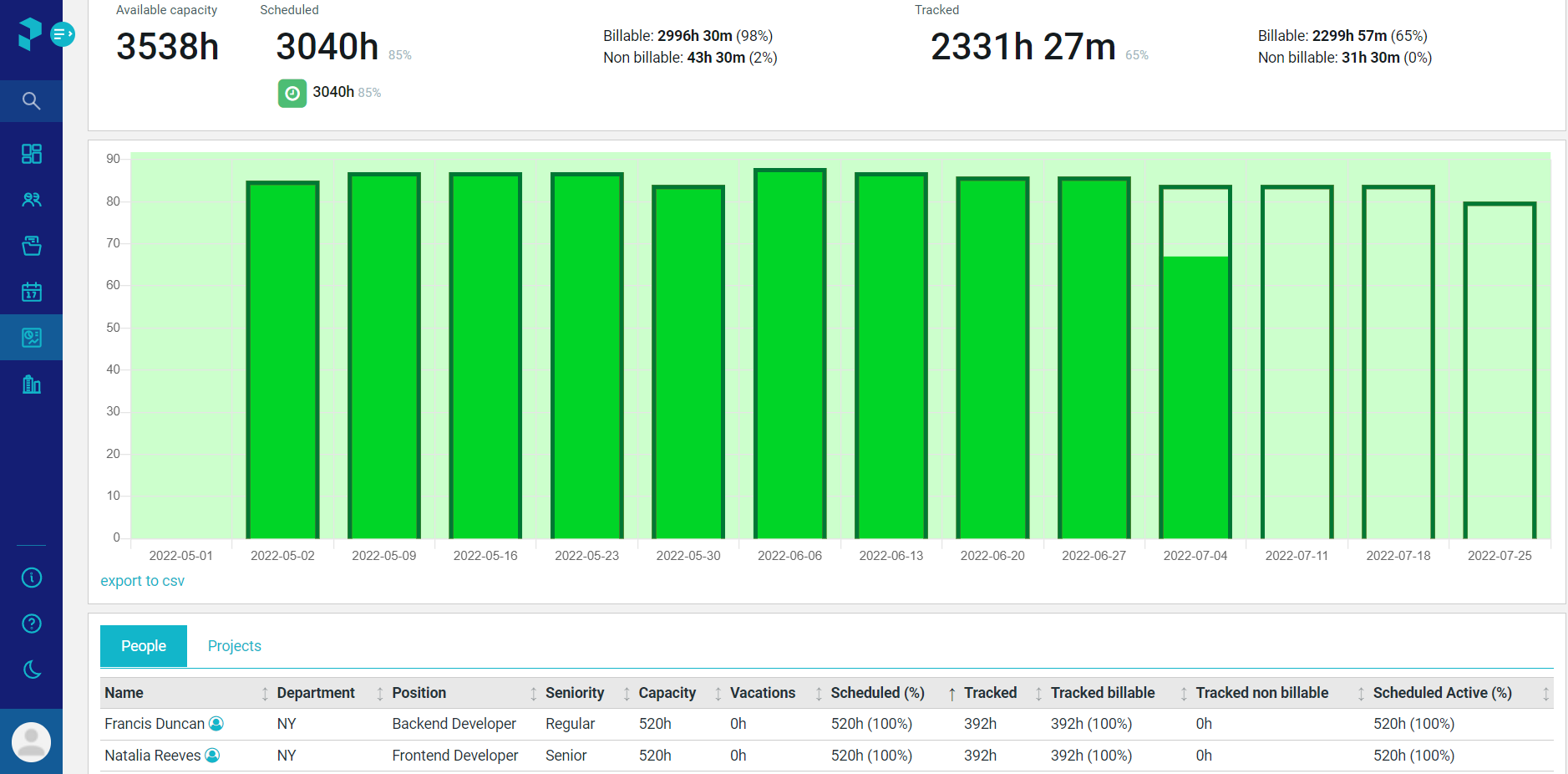Image resolution: width=1568 pixels, height=774 pixels.
Task: Select the reports chart icon in sidebar
Action: click(32, 338)
